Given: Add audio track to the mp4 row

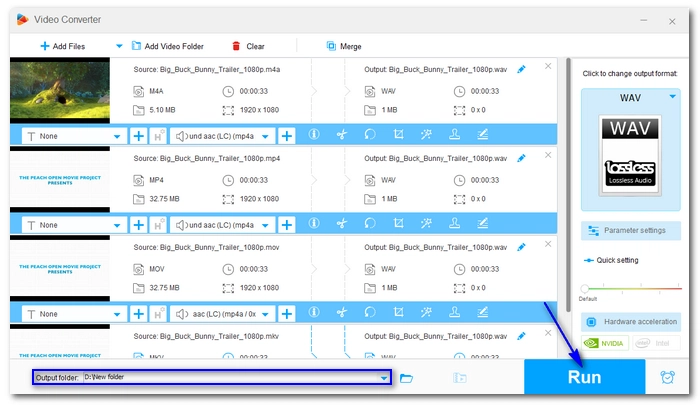Looking at the screenshot, I should tap(287, 225).
